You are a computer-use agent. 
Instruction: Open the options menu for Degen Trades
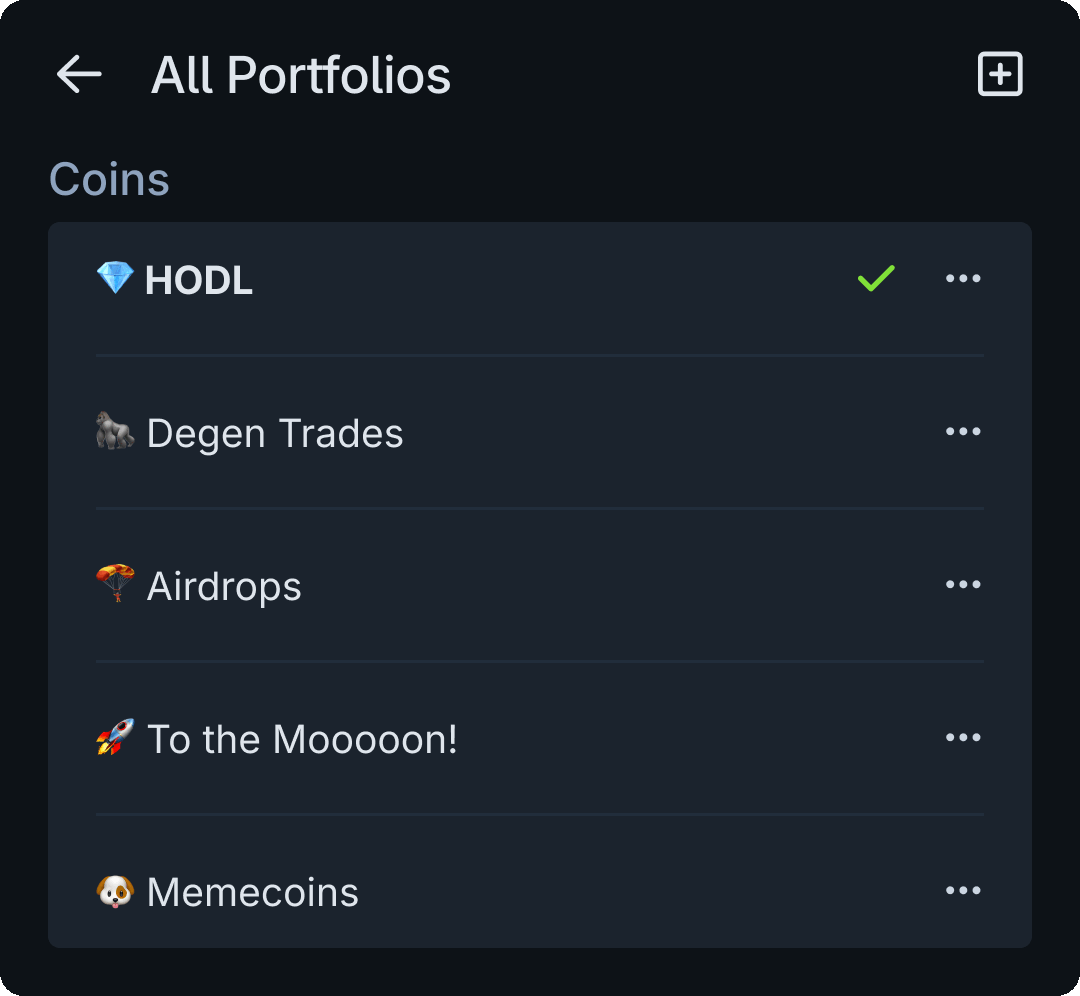tap(963, 431)
